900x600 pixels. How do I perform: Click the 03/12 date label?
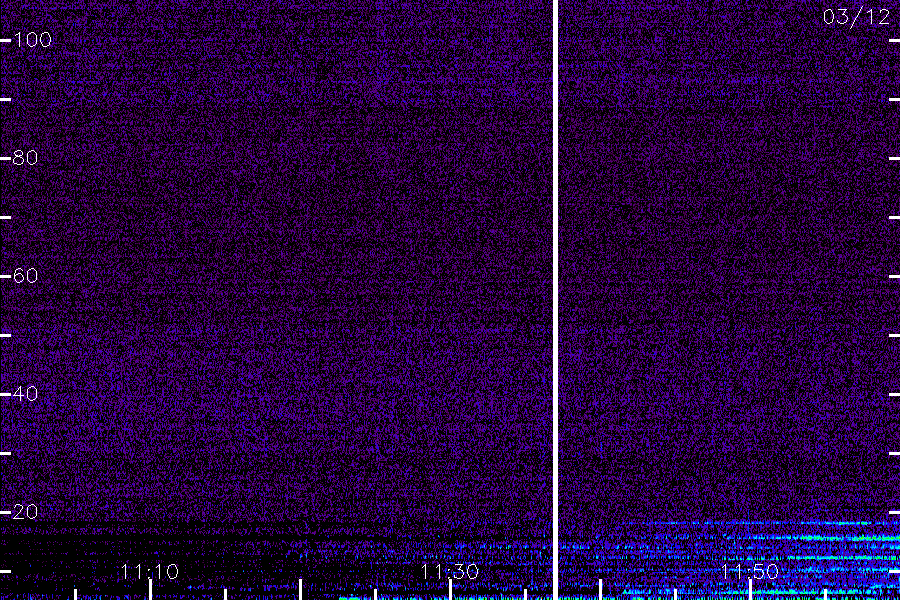coord(856,17)
